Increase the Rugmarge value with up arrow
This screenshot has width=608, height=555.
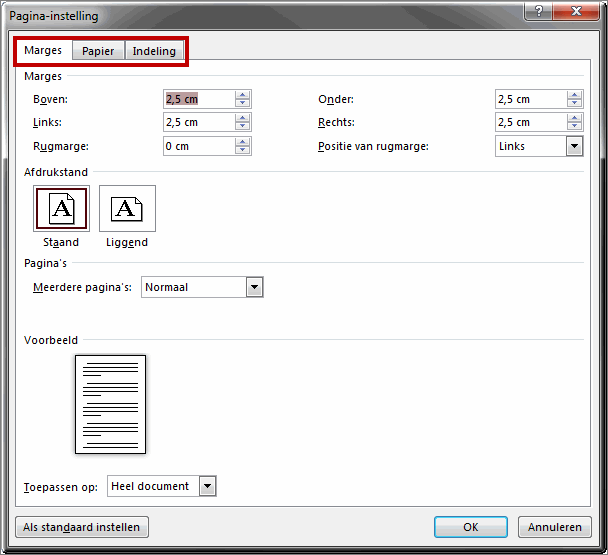(x=243, y=142)
